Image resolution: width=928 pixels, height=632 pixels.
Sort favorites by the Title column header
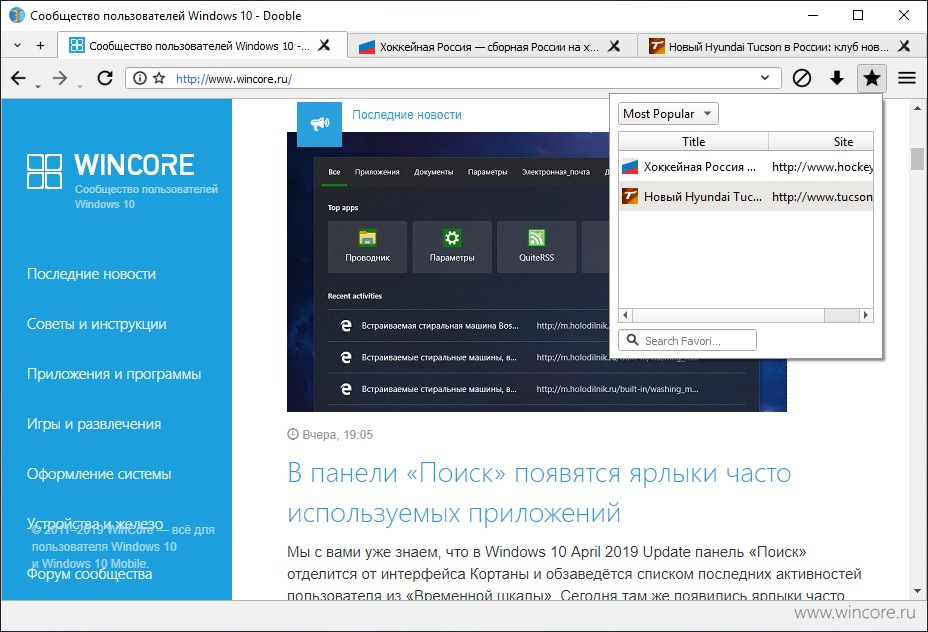coord(694,141)
